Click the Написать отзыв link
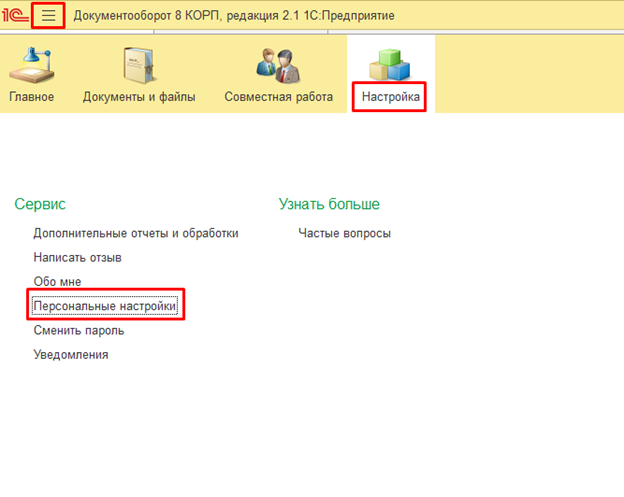The height and width of the screenshot is (497, 624). tap(78, 257)
